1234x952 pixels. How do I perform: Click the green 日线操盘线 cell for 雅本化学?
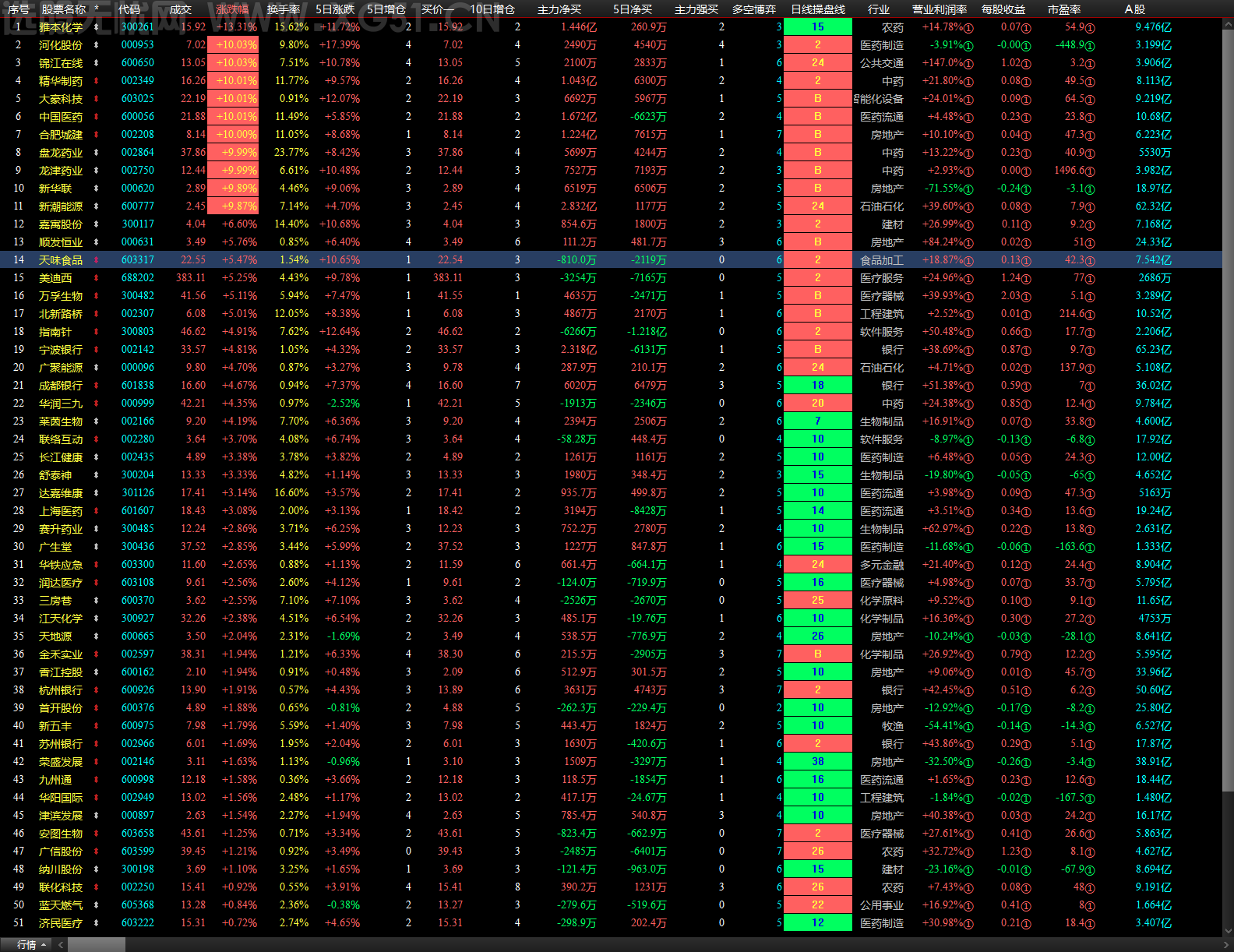tap(818, 27)
